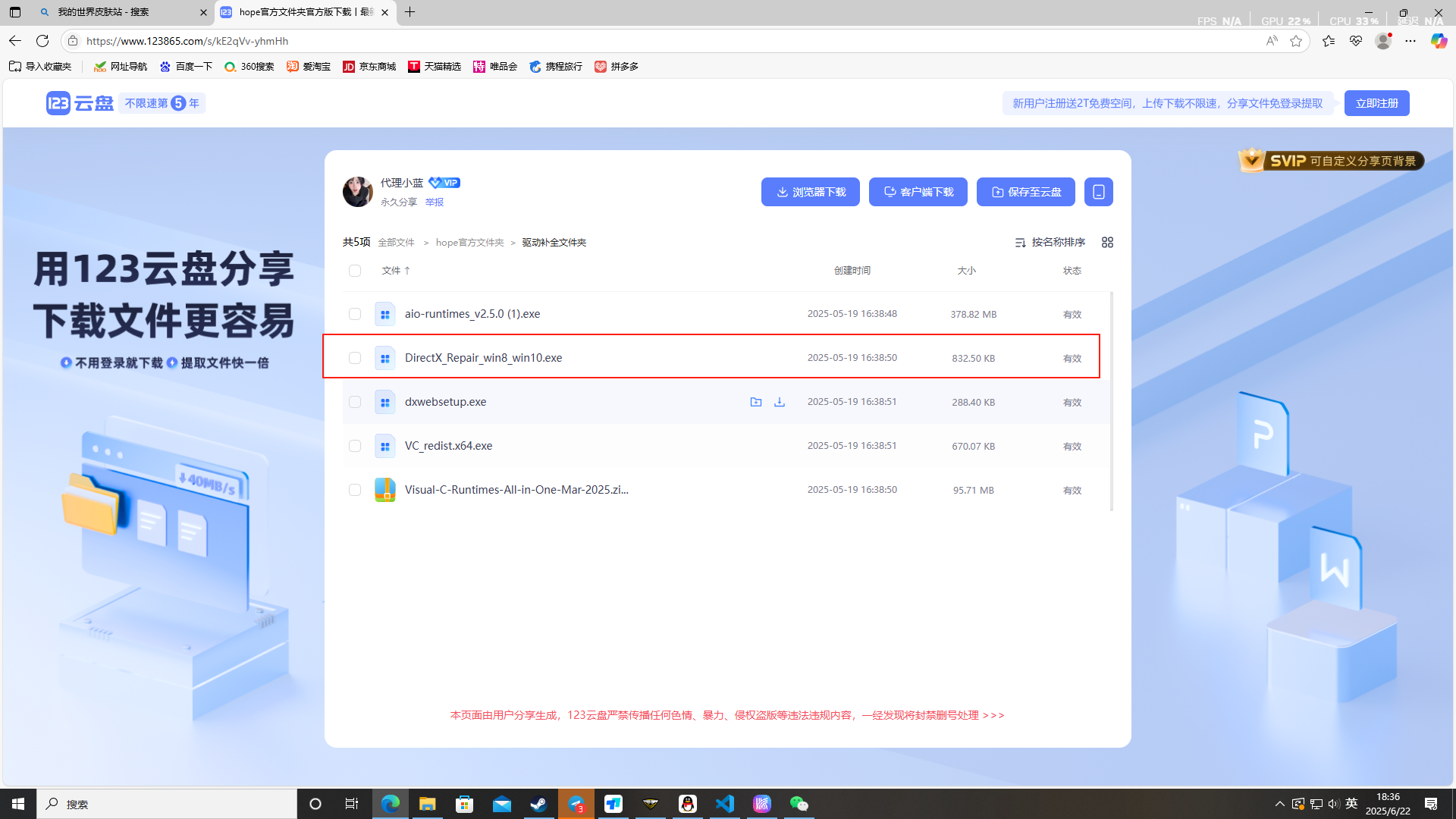Check the Visual-C-Runtimes zip checkbox

click(x=355, y=490)
